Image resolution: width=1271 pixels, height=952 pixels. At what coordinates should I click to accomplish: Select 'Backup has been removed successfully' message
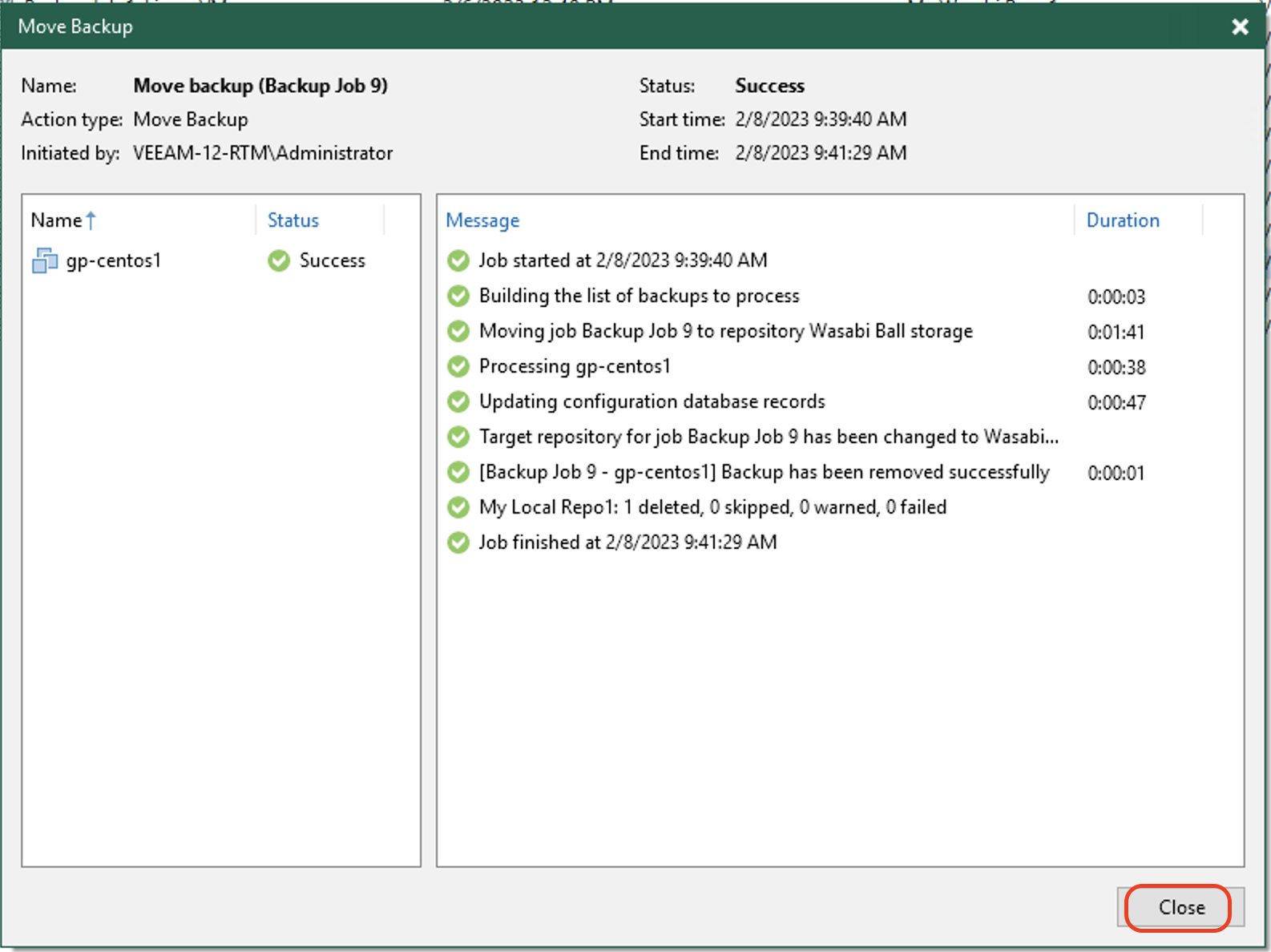(764, 472)
